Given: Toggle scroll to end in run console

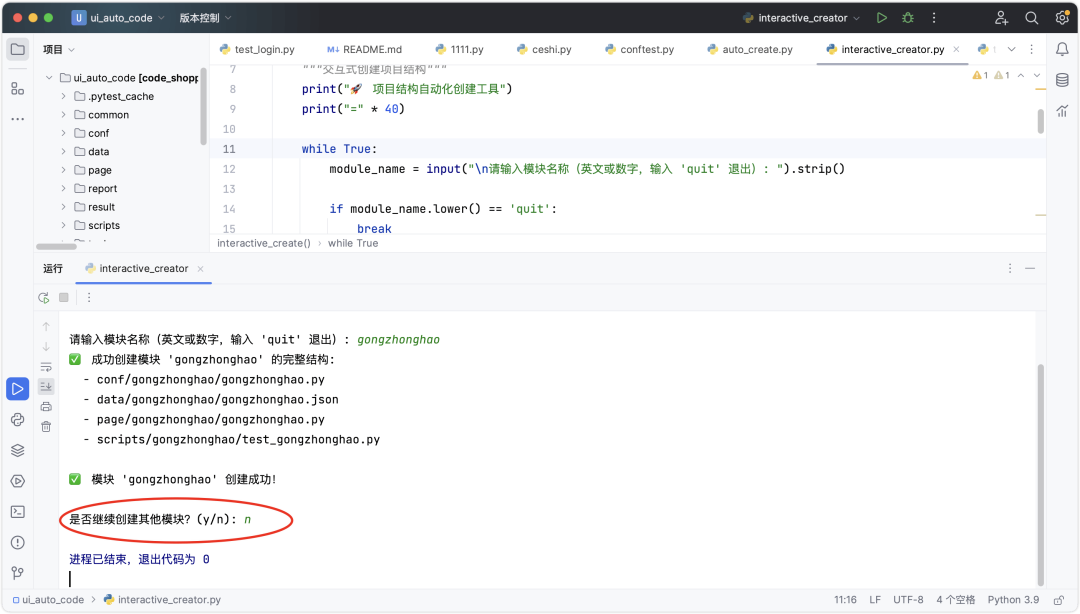Looking at the screenshot, I should [x=46, y=387].
